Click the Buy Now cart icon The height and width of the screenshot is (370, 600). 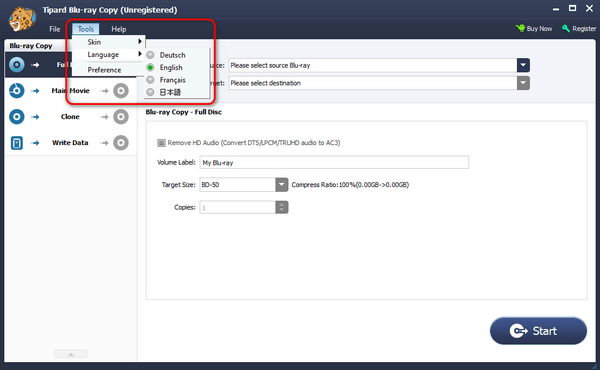[x=520, y=28]
